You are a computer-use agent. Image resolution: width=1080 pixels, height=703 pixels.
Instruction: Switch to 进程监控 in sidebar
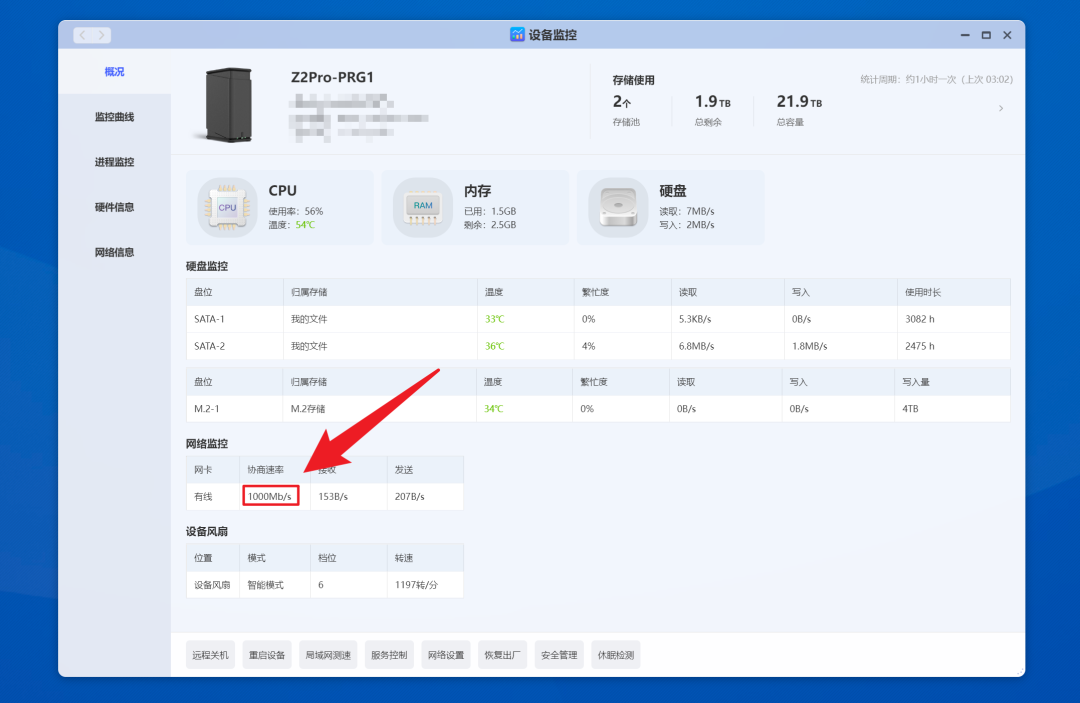click(114, 162)
